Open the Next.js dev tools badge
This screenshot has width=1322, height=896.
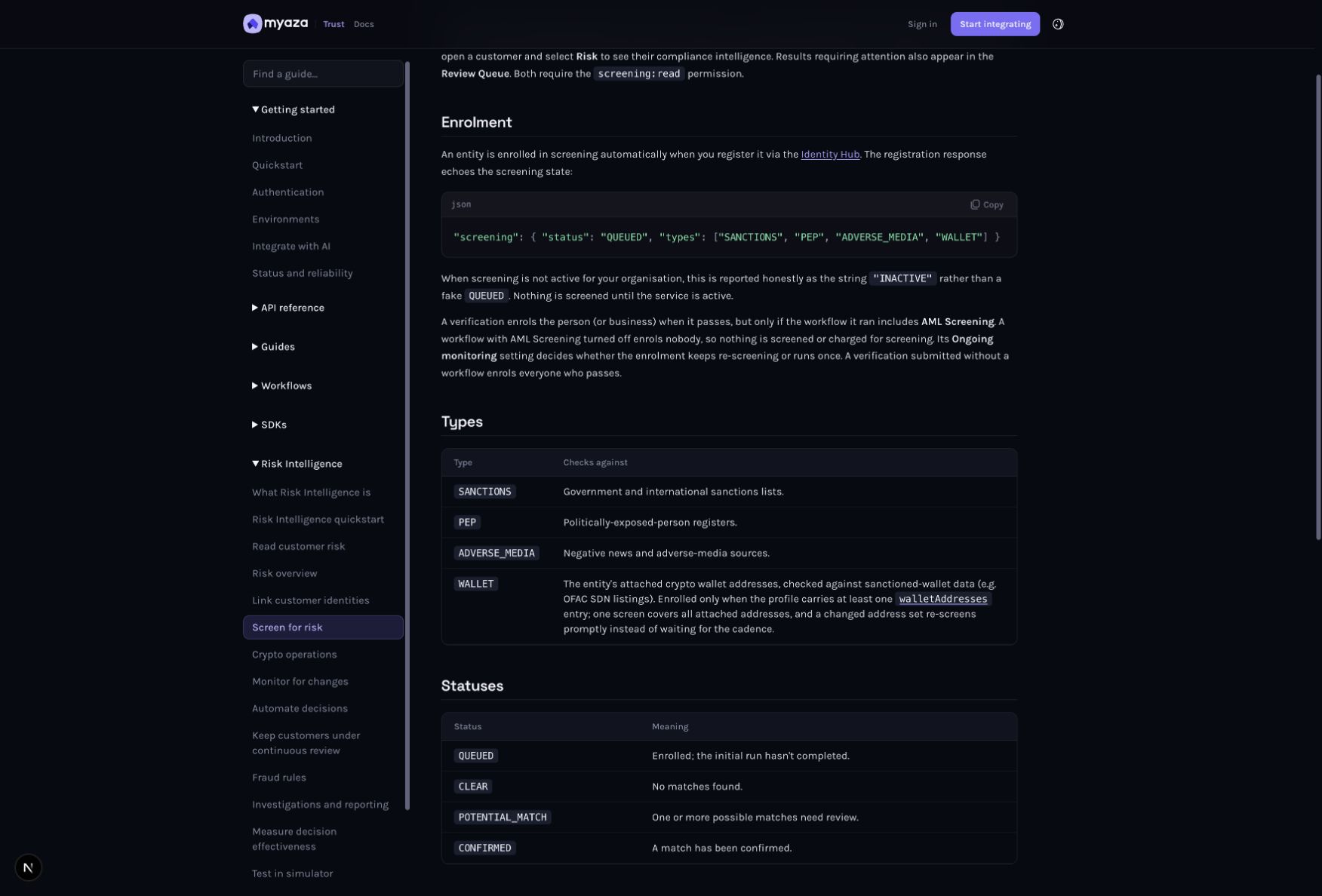point(28,867)
